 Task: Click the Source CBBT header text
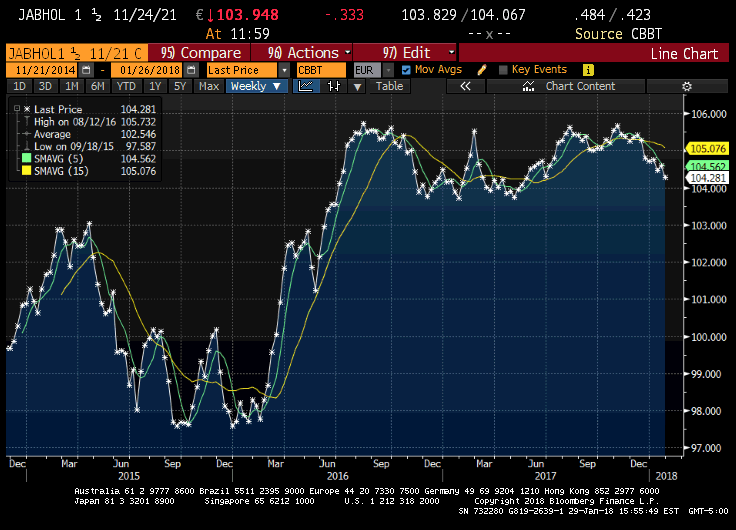point(618,34)
